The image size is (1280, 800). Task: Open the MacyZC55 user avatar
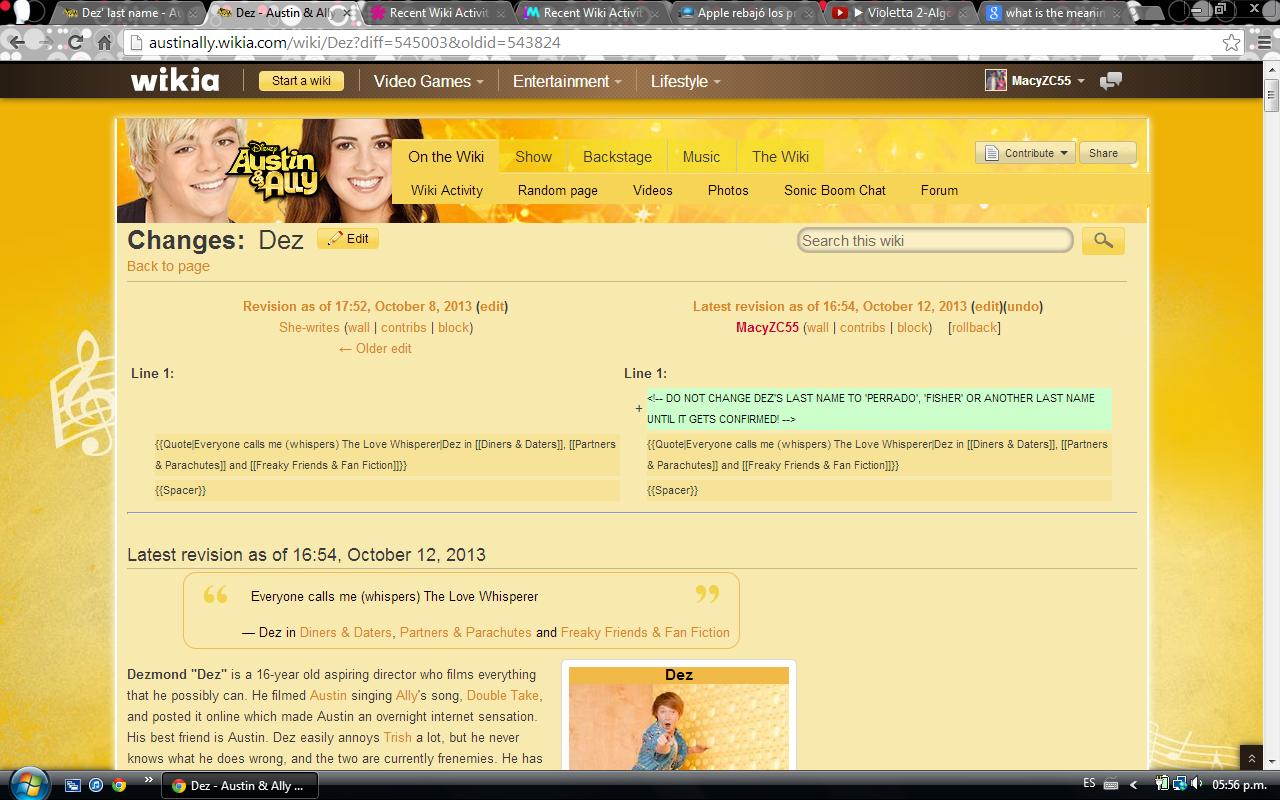pos(995,81)
